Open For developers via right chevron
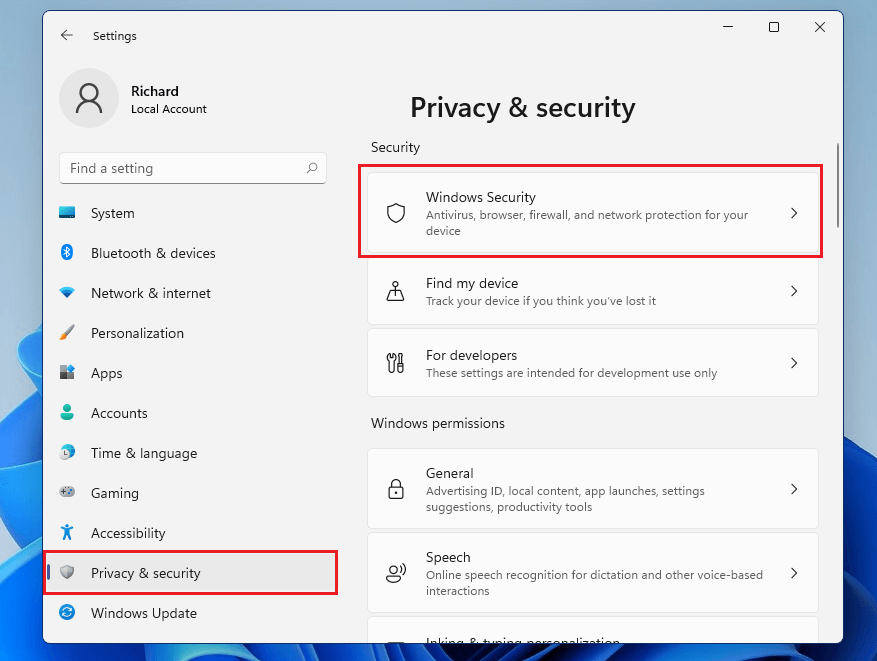The height and width of the screenshot is (661, 877). (x=794, y=363)
